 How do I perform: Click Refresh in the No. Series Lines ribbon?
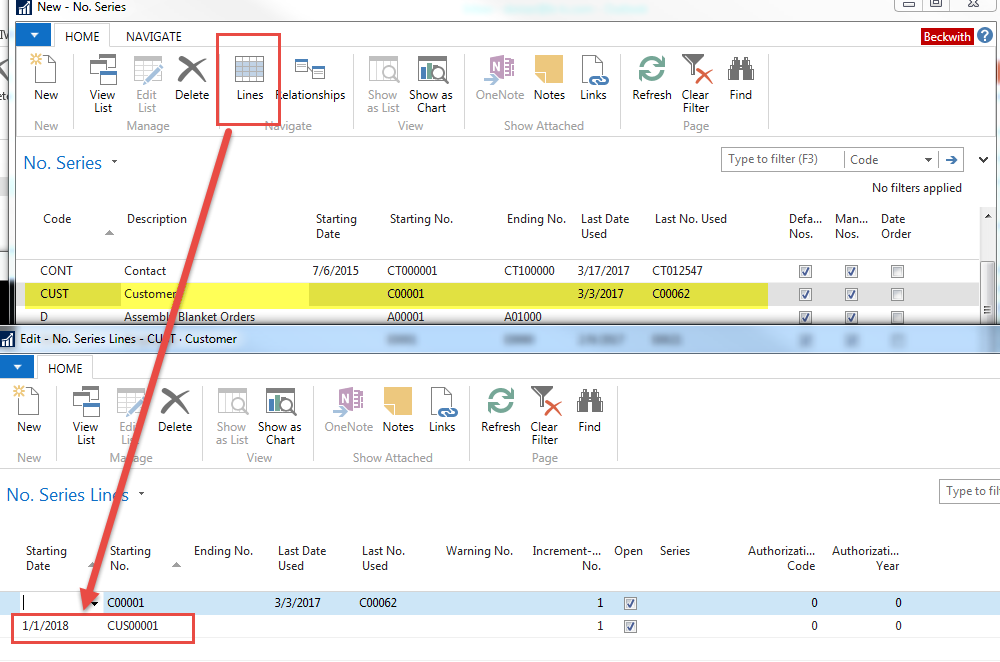click(500, 410)
